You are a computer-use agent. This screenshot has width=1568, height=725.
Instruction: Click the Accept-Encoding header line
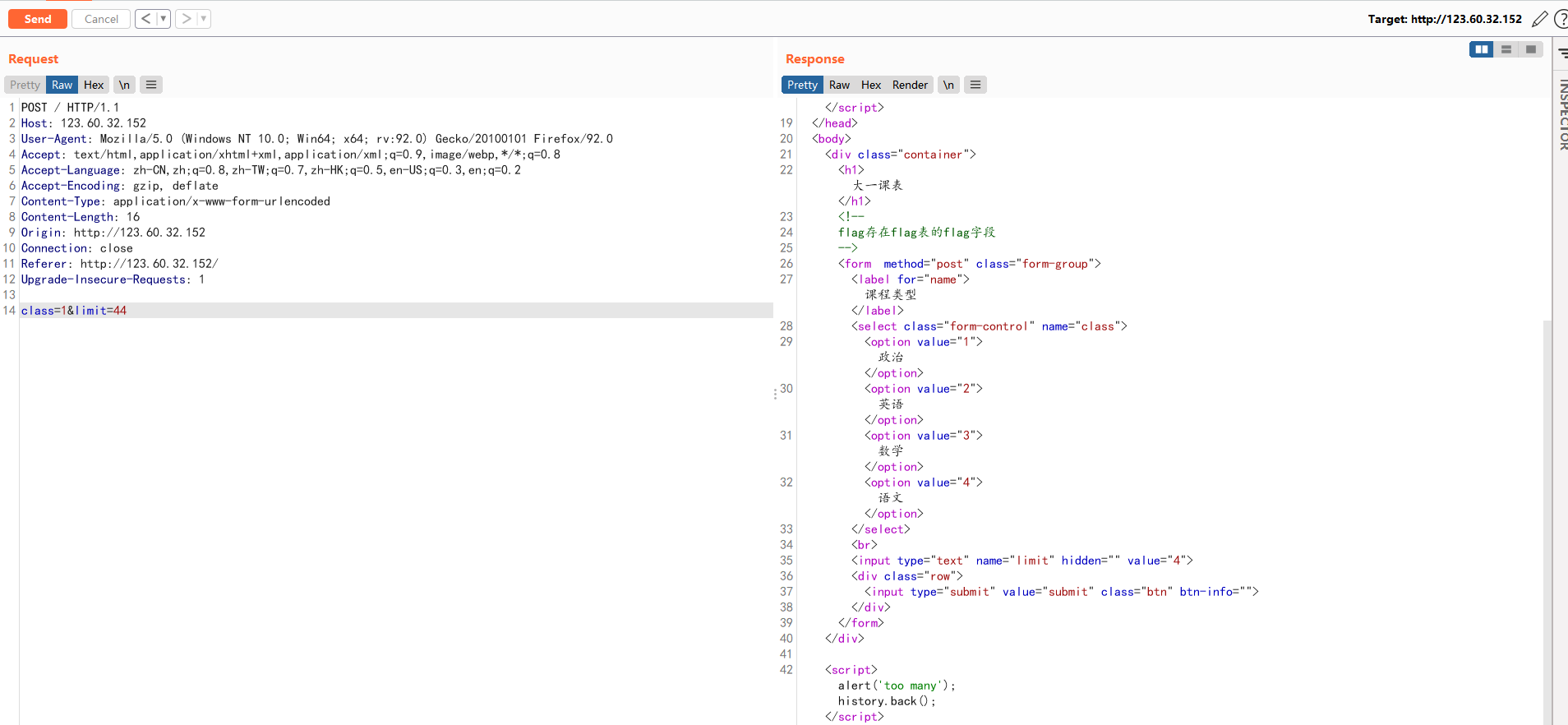point(120,186)
